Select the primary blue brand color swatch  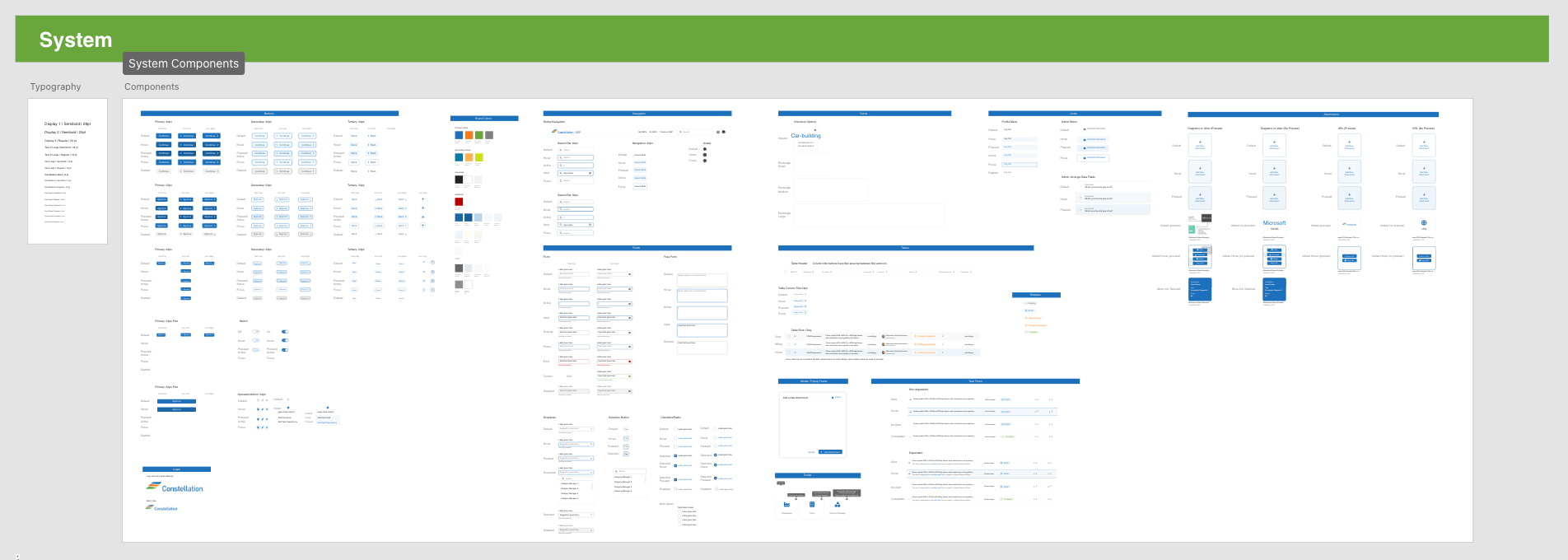(x=459, y=135)
